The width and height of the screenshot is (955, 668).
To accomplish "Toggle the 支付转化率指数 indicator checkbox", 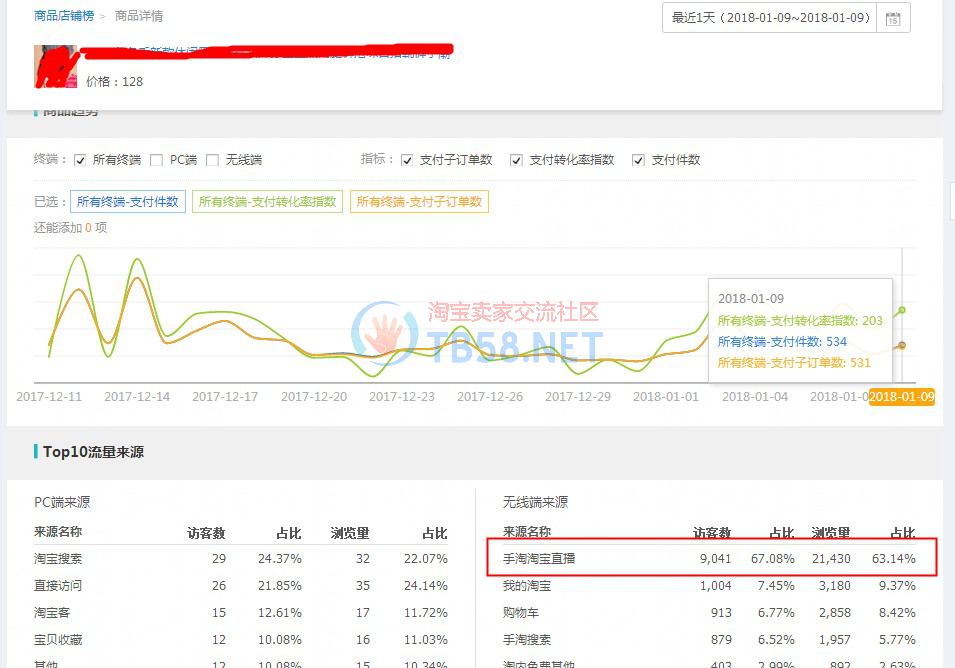I will 516,160.
